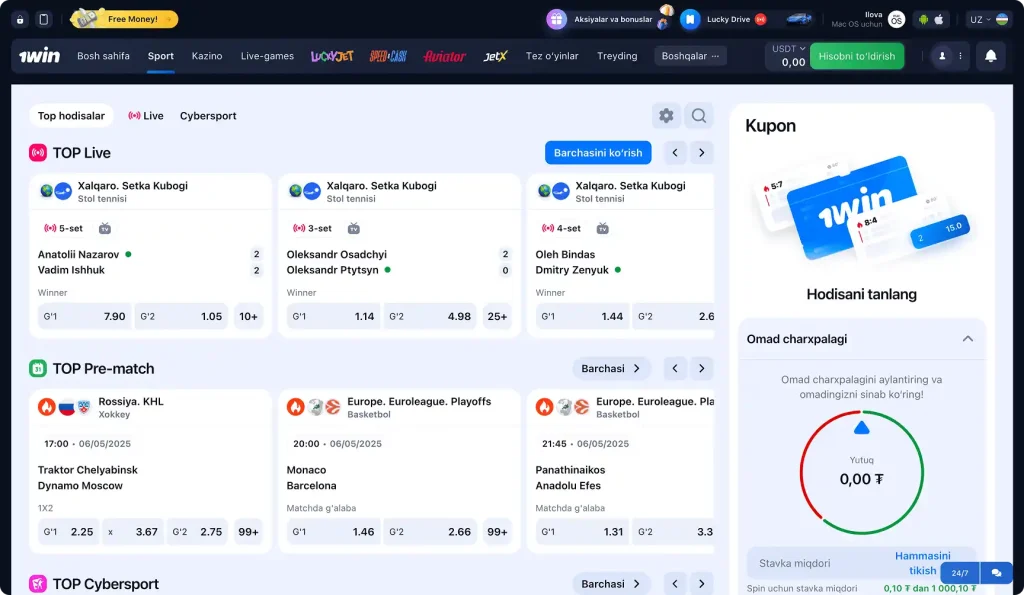Open the USDT currency dropdown

pyautogui.click(x=788, y=49)
